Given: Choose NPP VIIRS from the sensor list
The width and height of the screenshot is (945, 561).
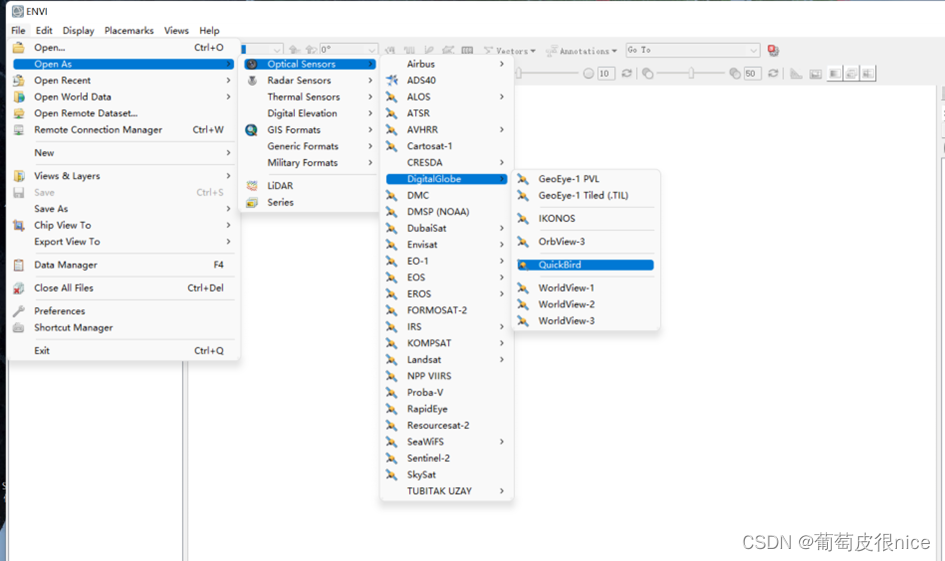Looking at the screenshot, I should click(429, 376).
